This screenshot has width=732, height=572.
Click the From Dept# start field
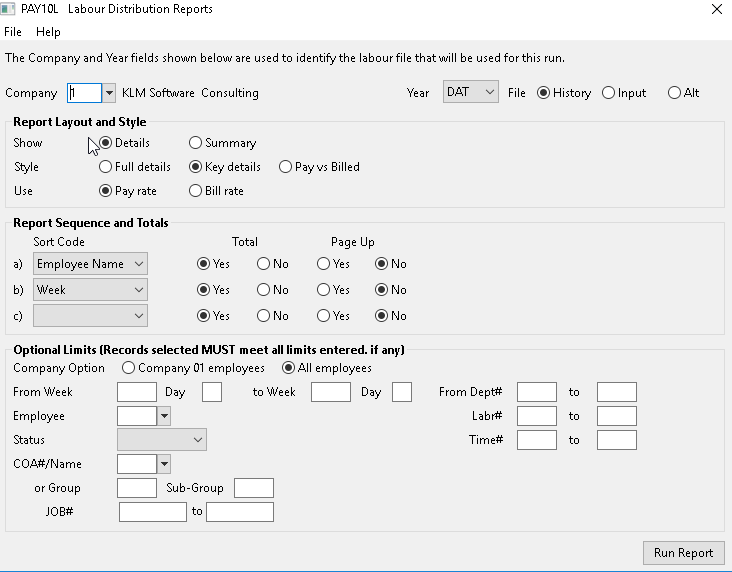click(x=537, y=392)
